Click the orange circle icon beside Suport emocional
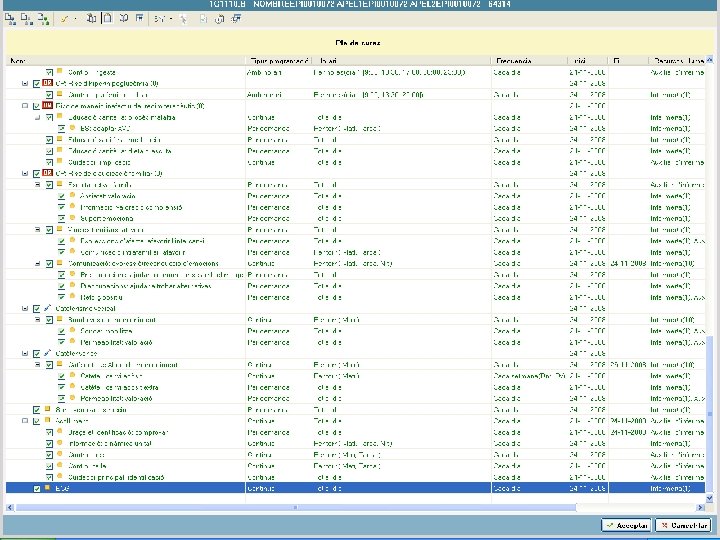720x540 pixels. [73, 218]
